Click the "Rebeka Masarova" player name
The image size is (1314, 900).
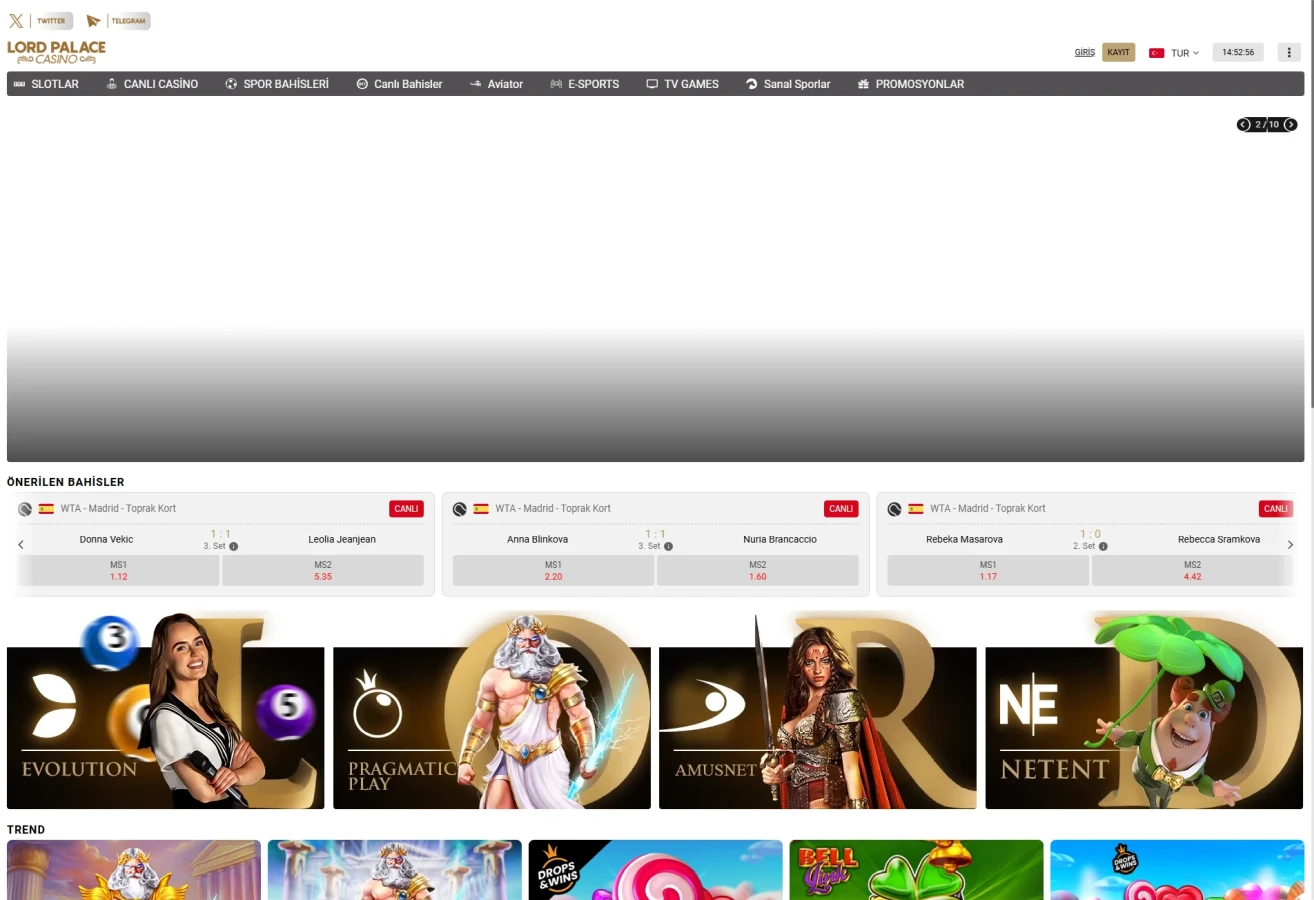964,540
